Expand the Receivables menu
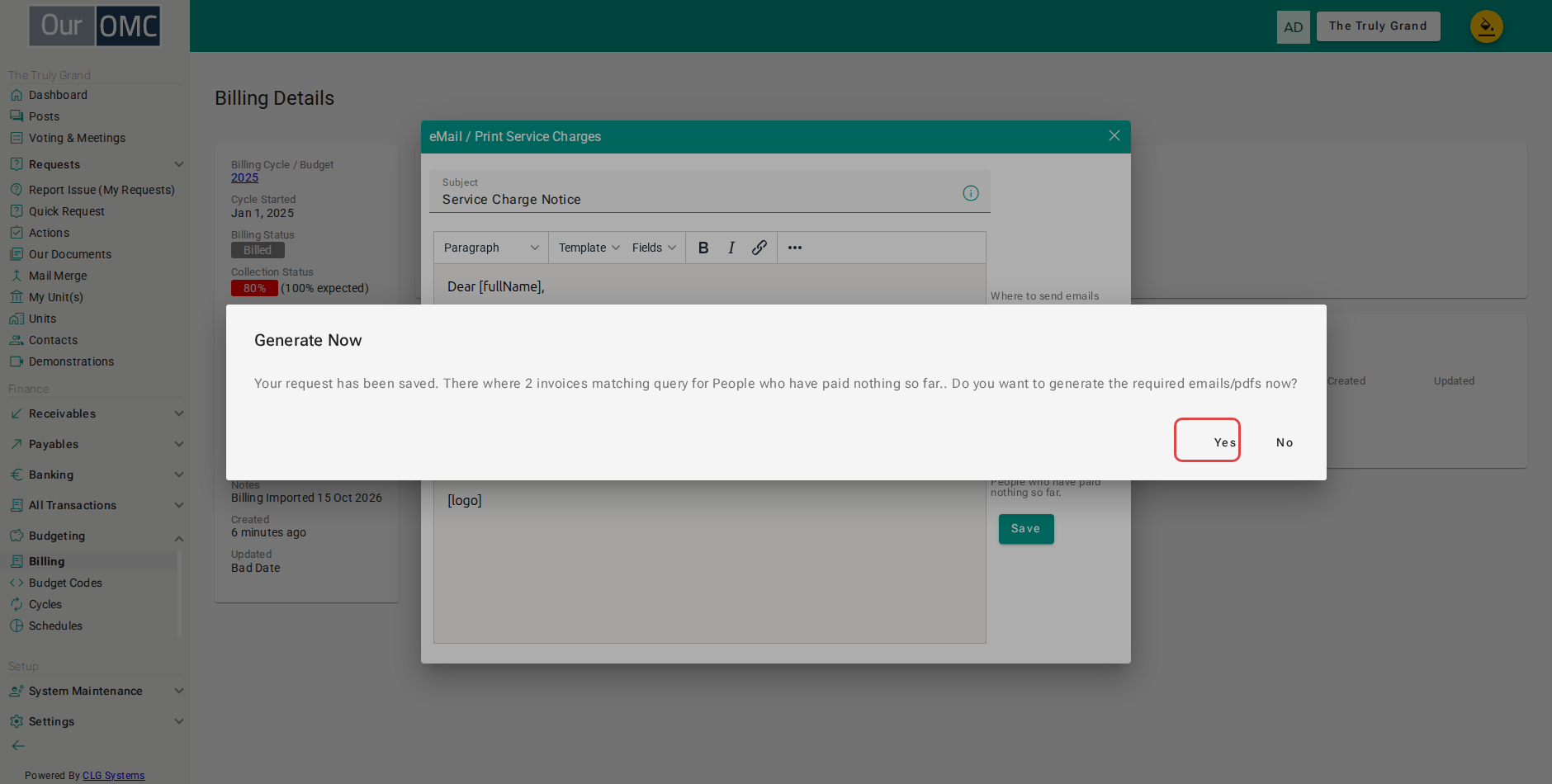The width and height of the screenshot is (1552, 784). pyautogui.click(x=95, y=413)
